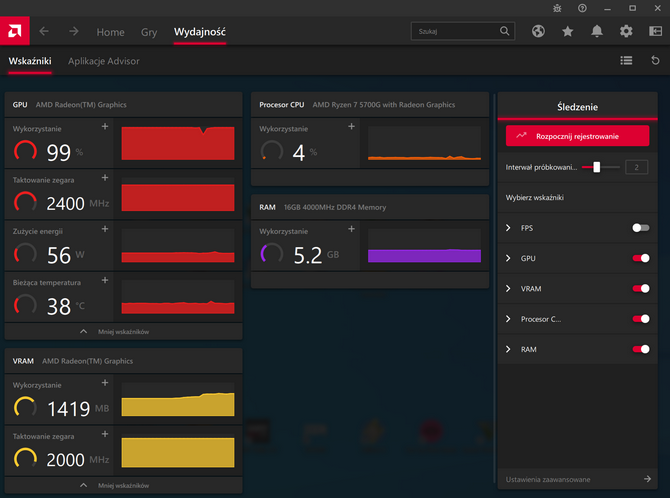Click 16GB 4000MHz DDR4 Memory label
The height and width of the screenshot is (498, 670).
tap(335, 207)
